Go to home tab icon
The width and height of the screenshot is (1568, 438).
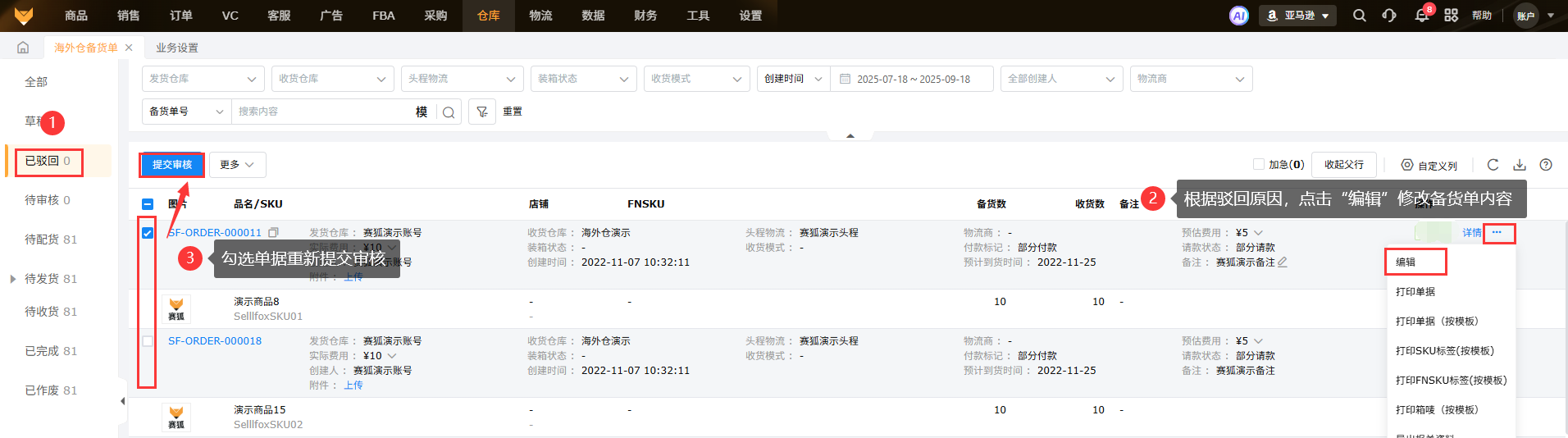pos(23,48)
